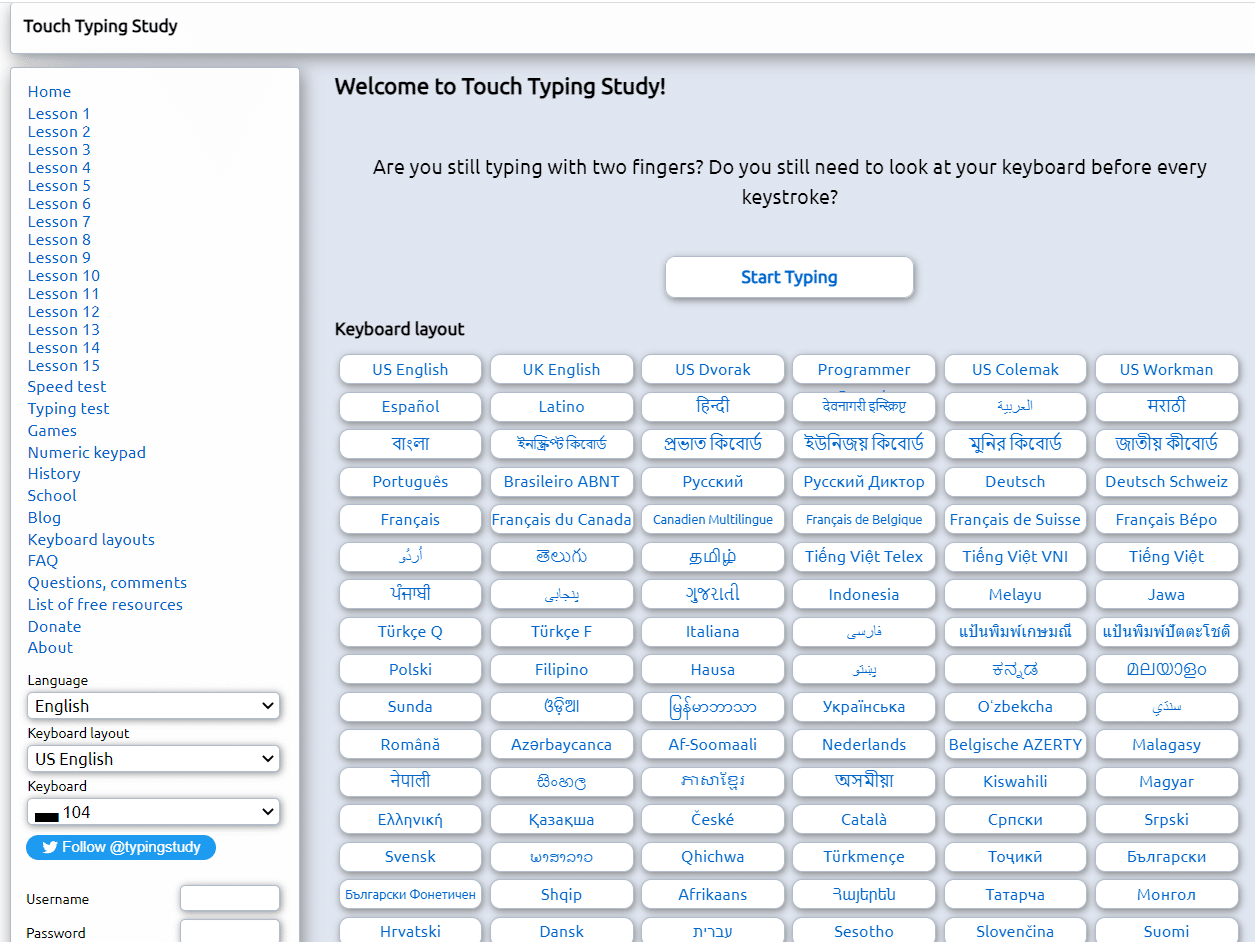Select the Filipino layout

click(561, 669)
